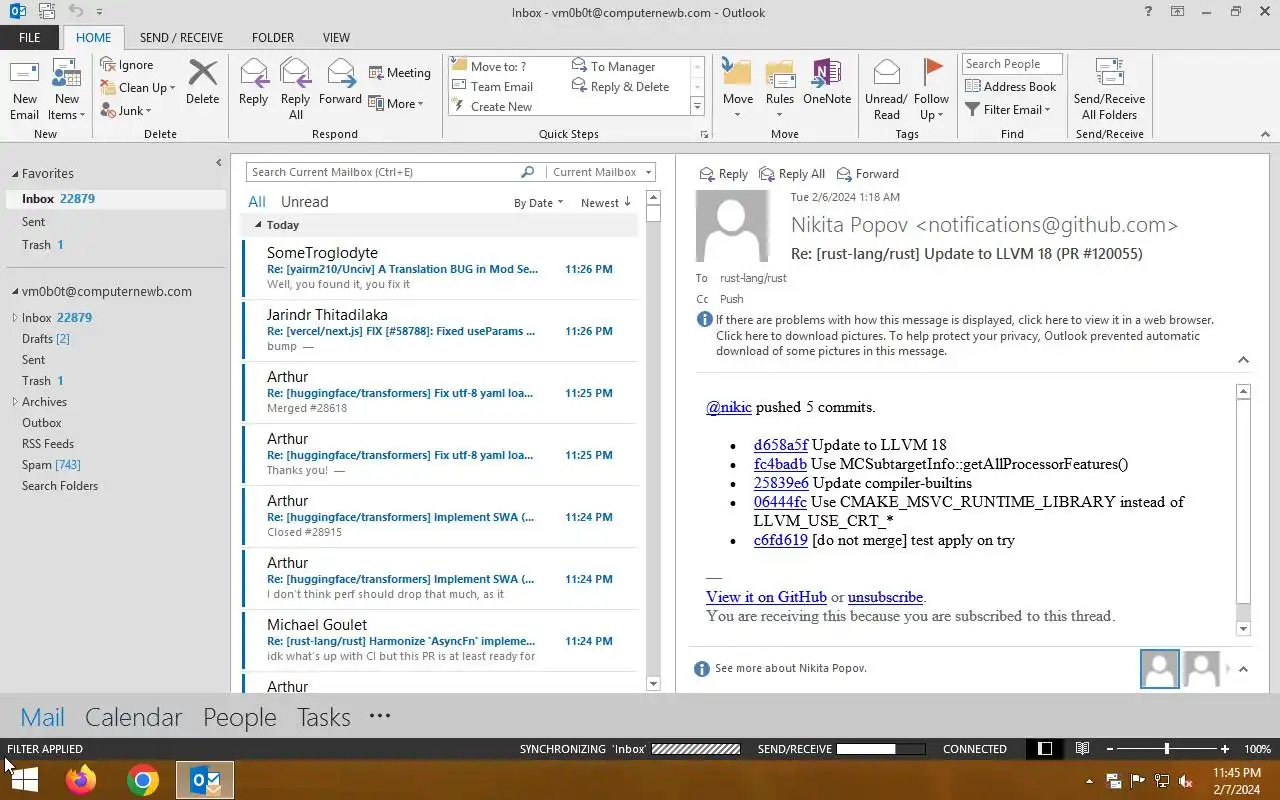Click the unsubscribe link
1280x800 pixels.
pos(885,597)
